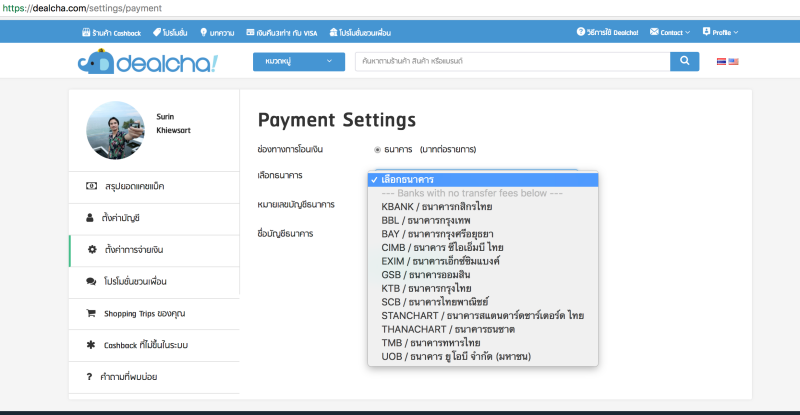This screenshot has height=415, width=800.
Task: Click the magnifier search button
Action: pos(684,61)
